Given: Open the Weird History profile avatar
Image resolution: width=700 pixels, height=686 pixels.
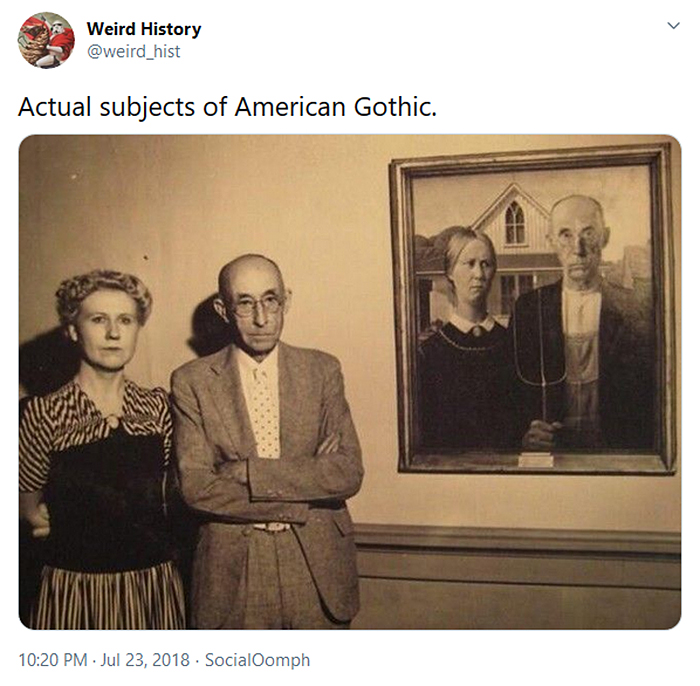Looking at the screenshot, I should coord(46,40).
